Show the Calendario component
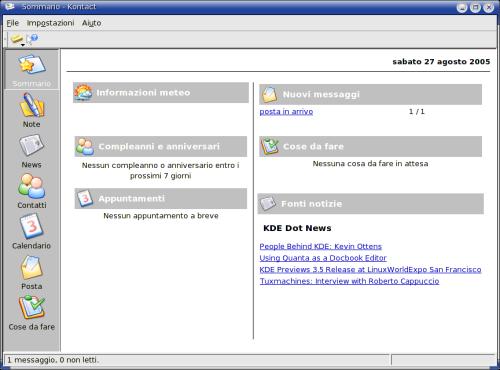This screenshot has width=500, height=370. click(32, 232)
